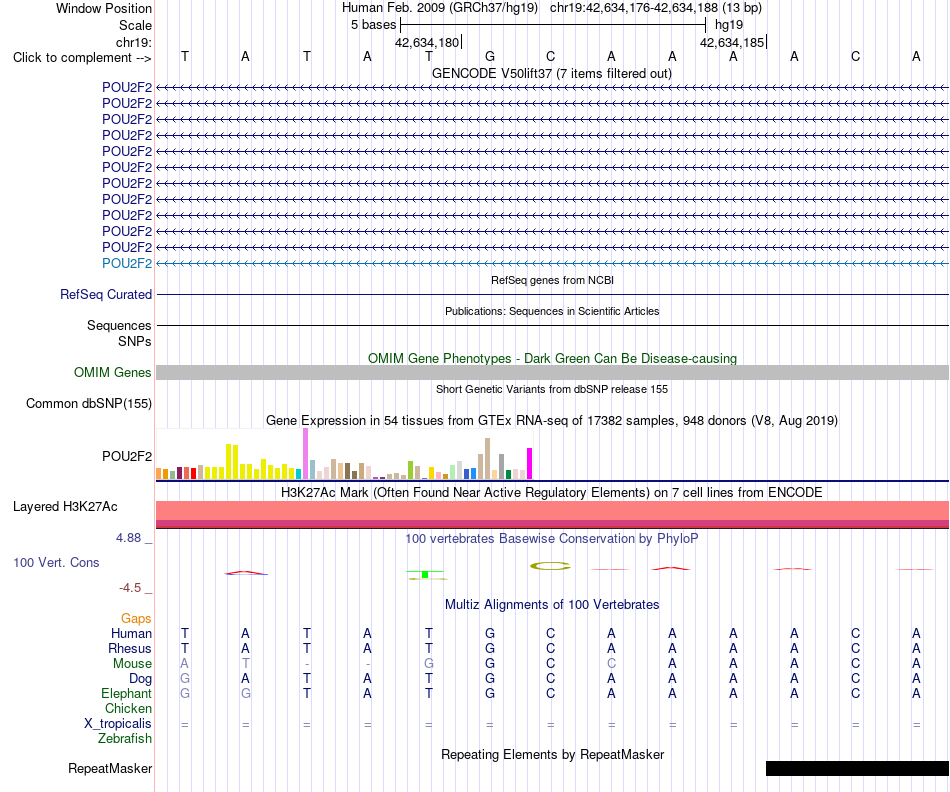Select the 'Dog' alignment row label

pos(140,679)
